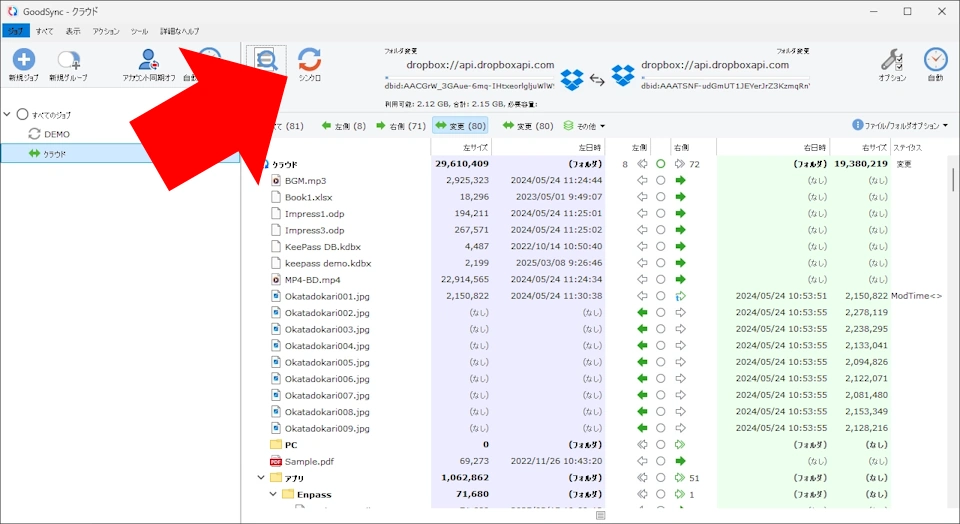Click フォルダ変更 above the dbid:AAATSNF path

pyautogui.click(x=793, y=51)
